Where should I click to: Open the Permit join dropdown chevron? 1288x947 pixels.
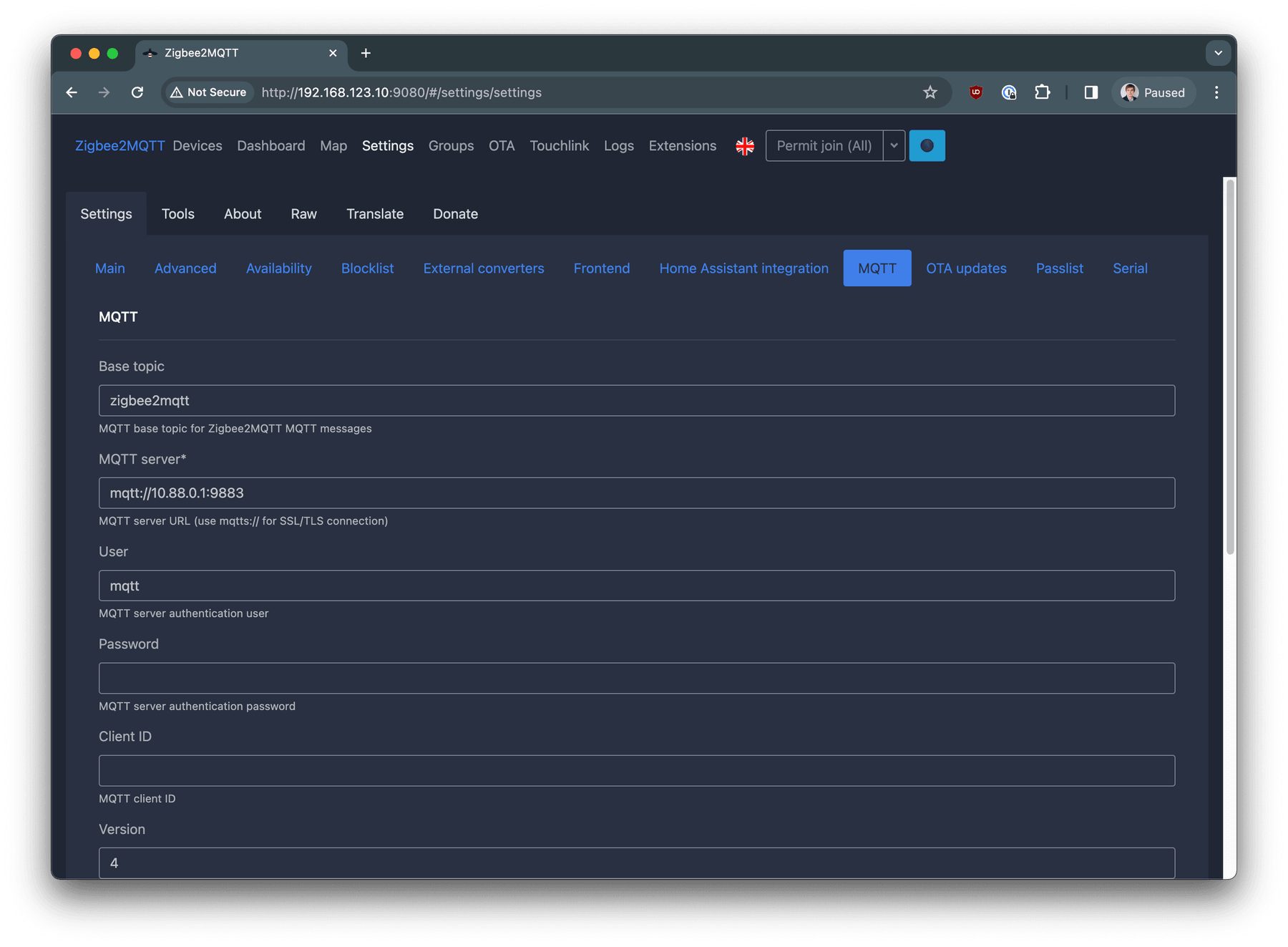tap(894, 145)
